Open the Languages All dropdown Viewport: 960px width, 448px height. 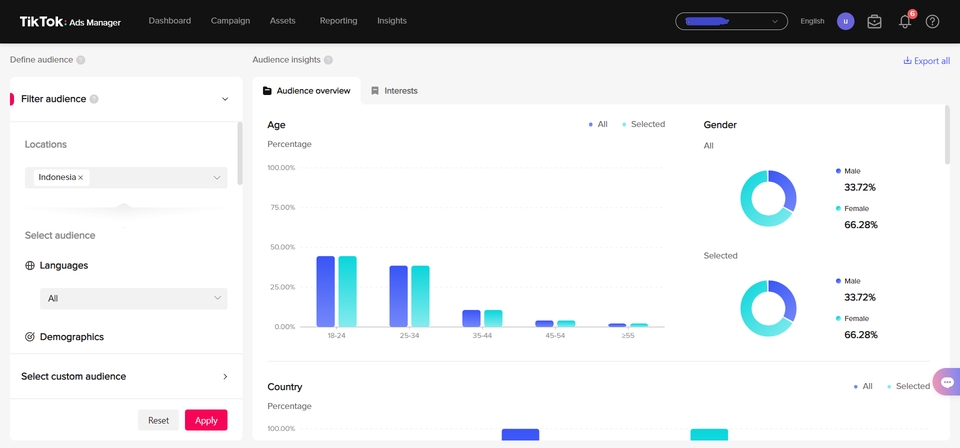[x=133, y=299]
